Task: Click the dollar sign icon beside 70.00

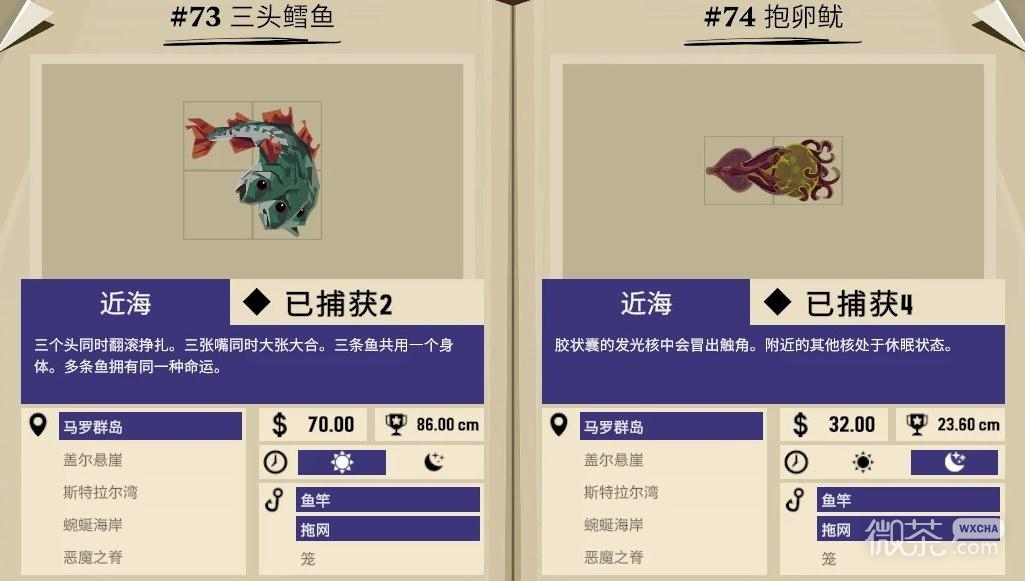Action: point(280,425)
